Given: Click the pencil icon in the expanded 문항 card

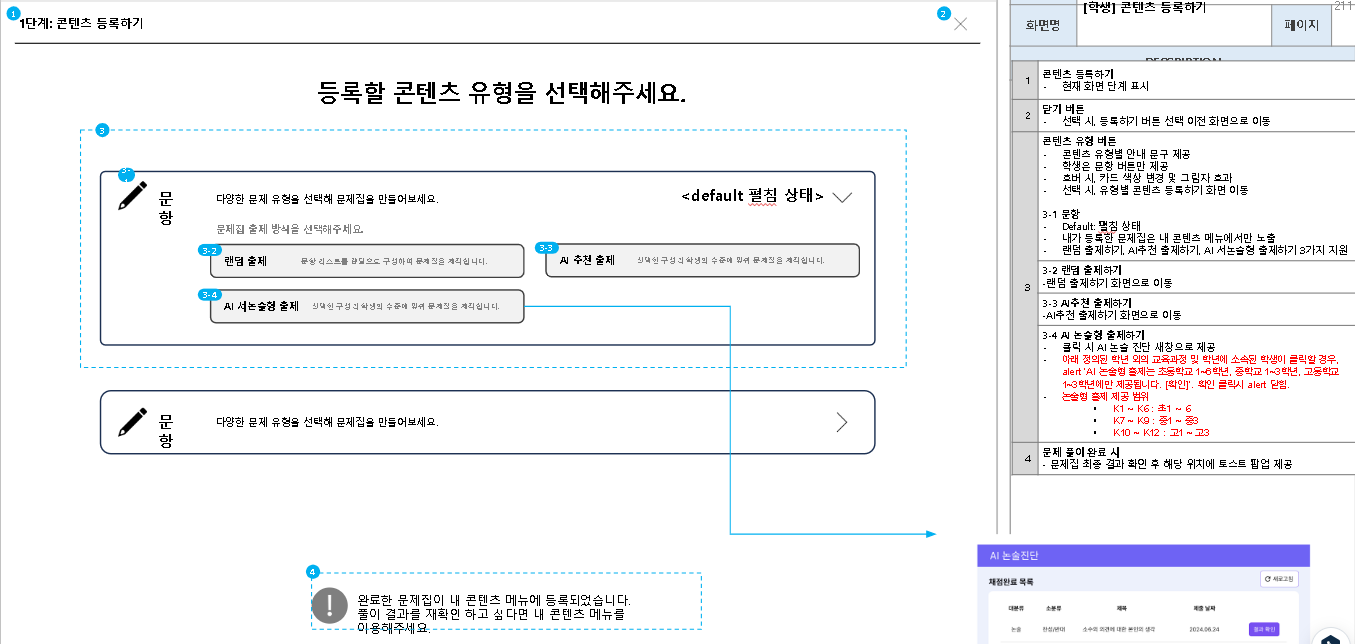Looking at the screenshot, I should pos(132,195).
